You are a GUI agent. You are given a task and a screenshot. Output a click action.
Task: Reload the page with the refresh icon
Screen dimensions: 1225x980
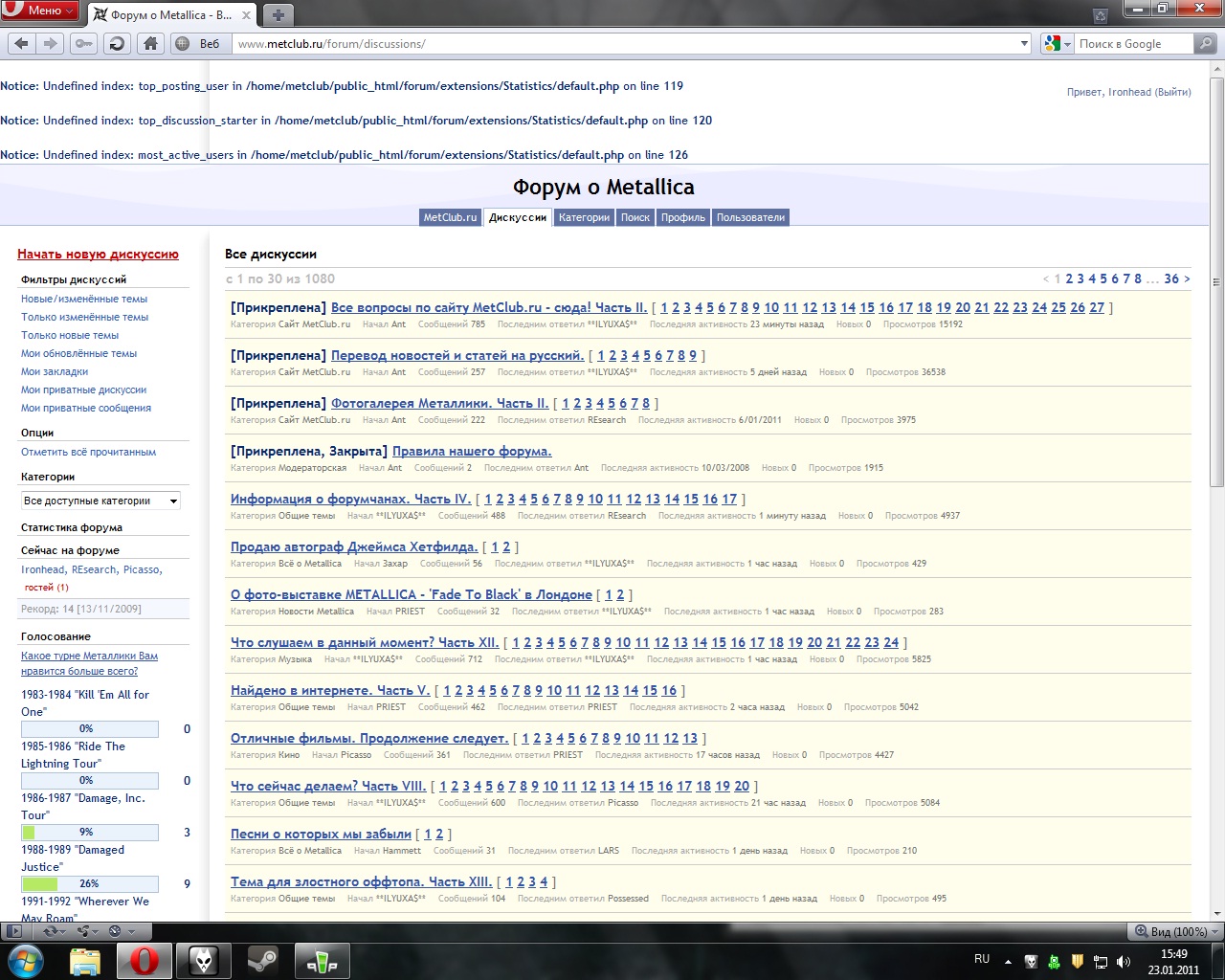[117, 43]
